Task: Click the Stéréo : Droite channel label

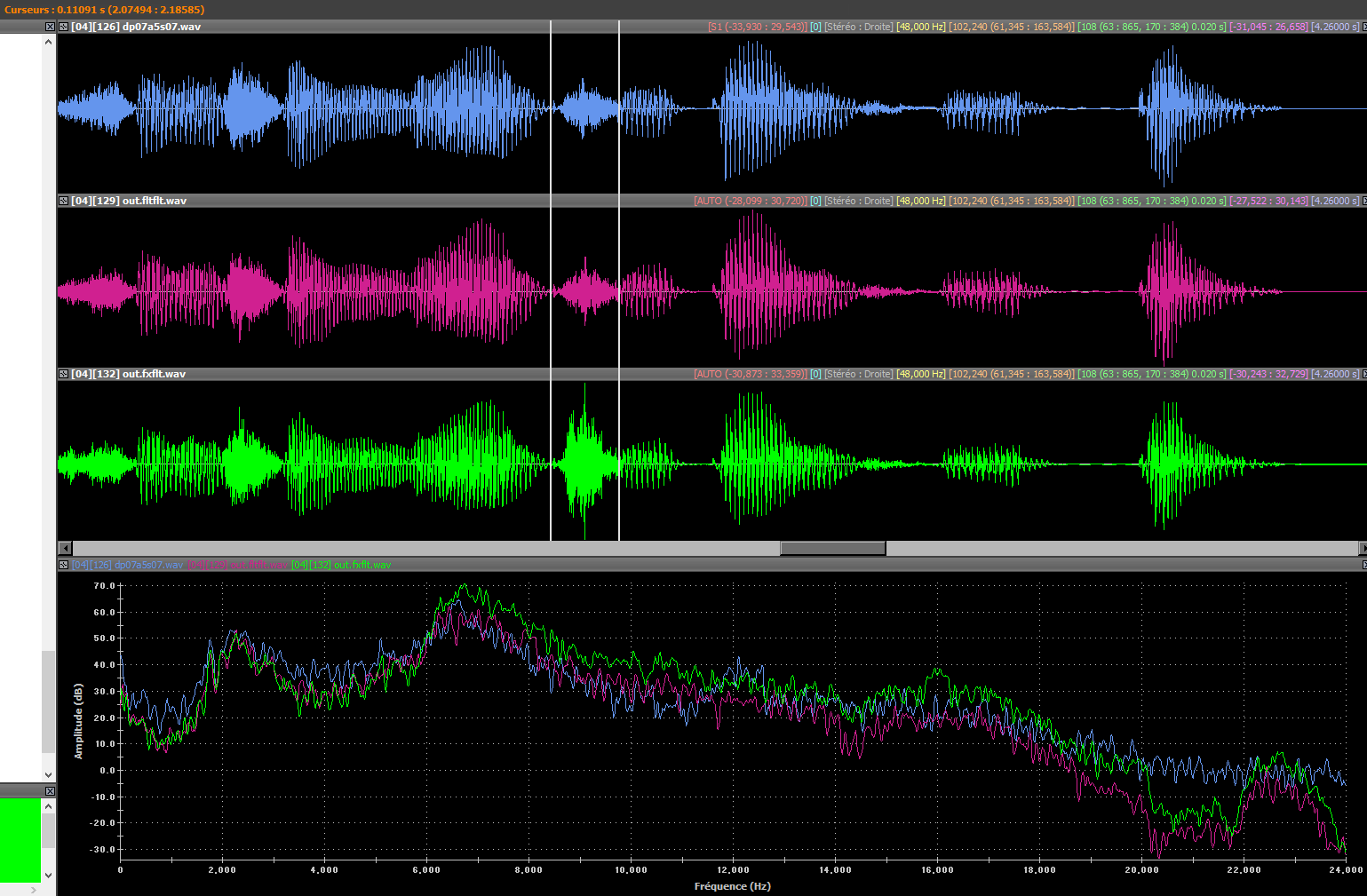Action: [858, 27]
